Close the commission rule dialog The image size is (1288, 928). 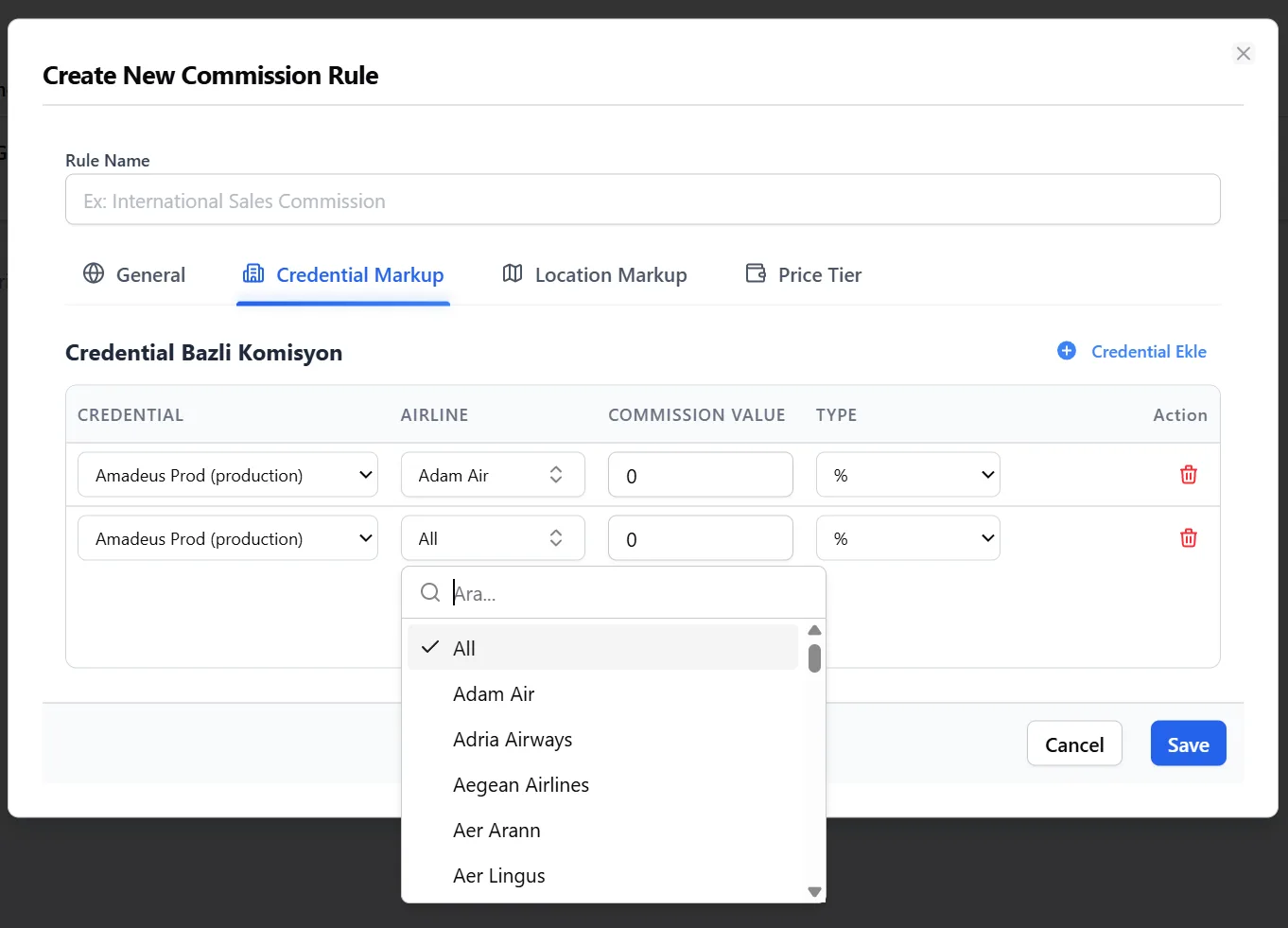1243,54
